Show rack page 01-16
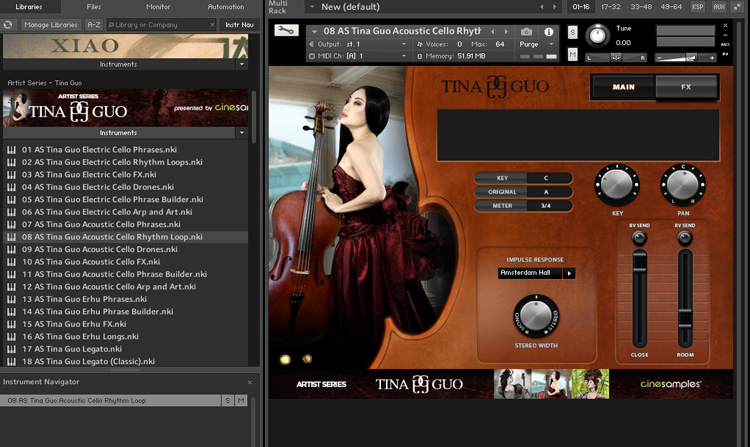The image size is (750, 447). click(581, 7)
